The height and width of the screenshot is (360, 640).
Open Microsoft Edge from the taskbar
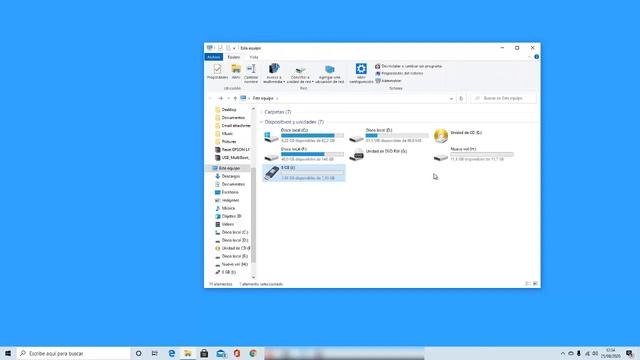click(171, 353)
